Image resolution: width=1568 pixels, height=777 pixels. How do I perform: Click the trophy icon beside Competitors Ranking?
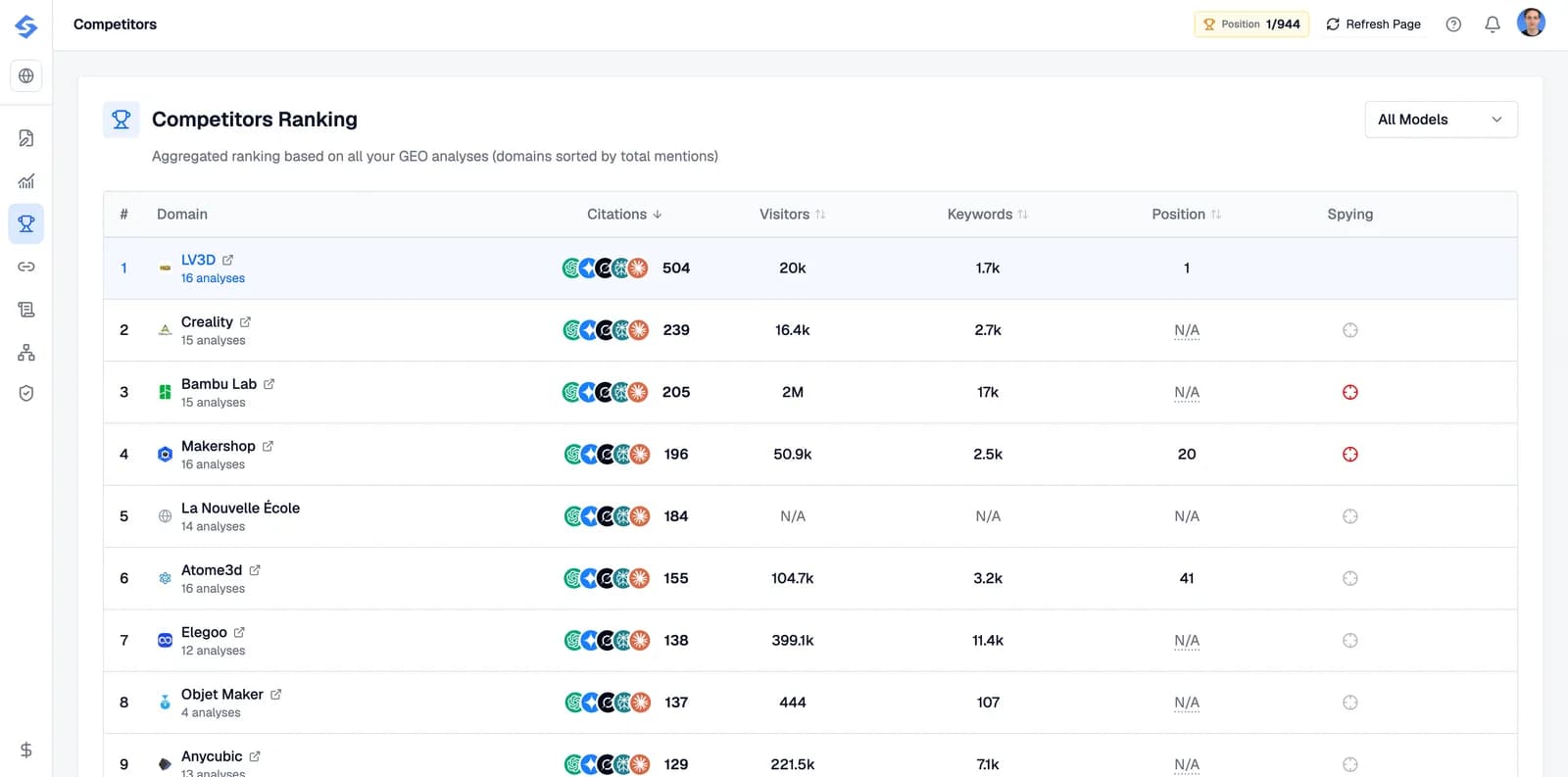[122, 120]
